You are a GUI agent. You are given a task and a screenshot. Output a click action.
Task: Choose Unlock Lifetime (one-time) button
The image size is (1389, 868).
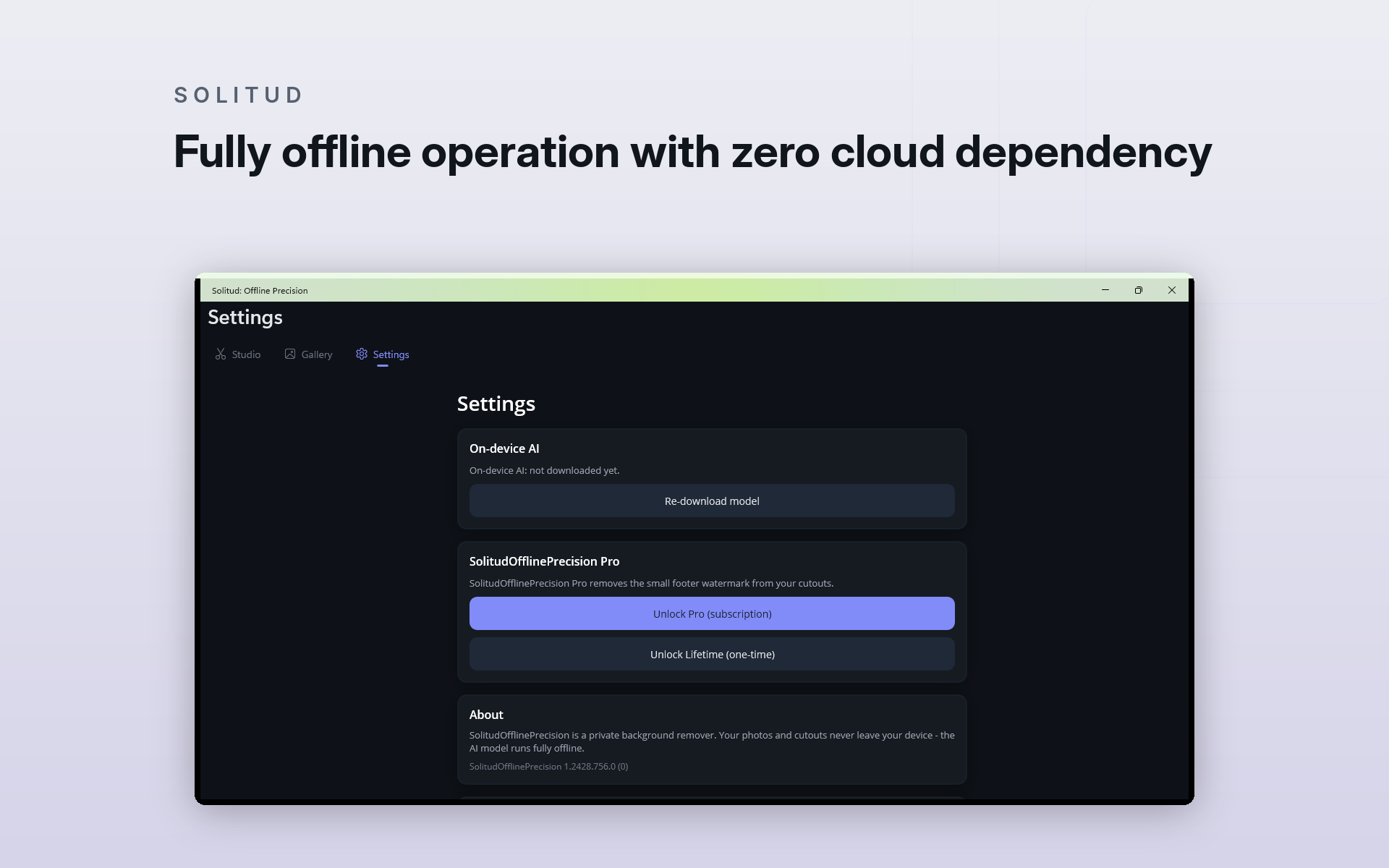point(712,654)
